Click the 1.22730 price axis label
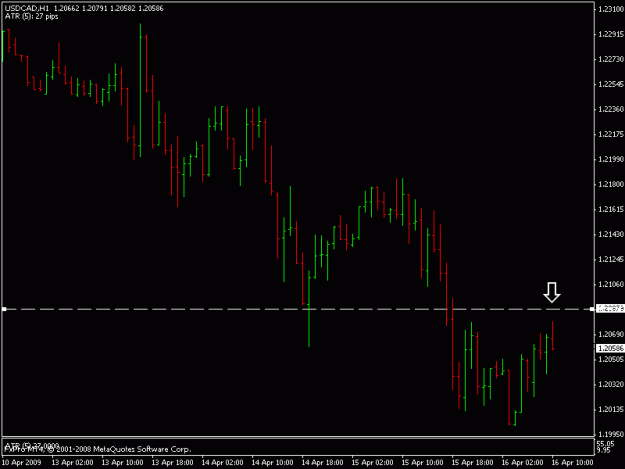The width and height of the screenshot is (625, 469). click(611, 59)
